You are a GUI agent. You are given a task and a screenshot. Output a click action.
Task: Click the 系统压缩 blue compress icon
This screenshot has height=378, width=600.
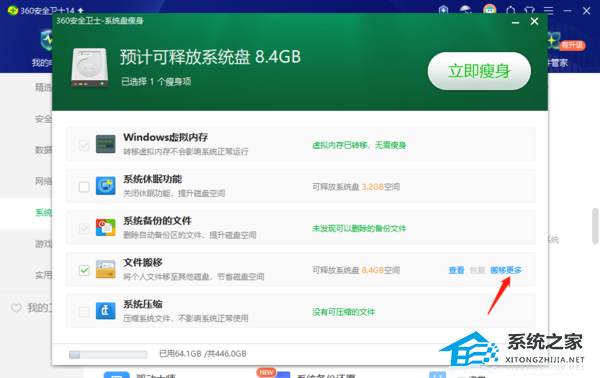point(106,311)
